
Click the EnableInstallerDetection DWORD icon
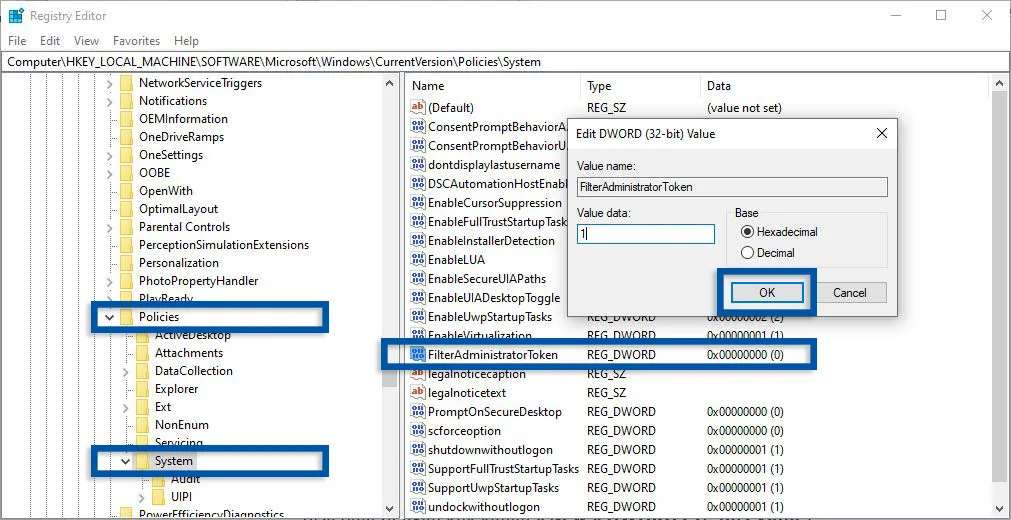click(x=418, y=241)
